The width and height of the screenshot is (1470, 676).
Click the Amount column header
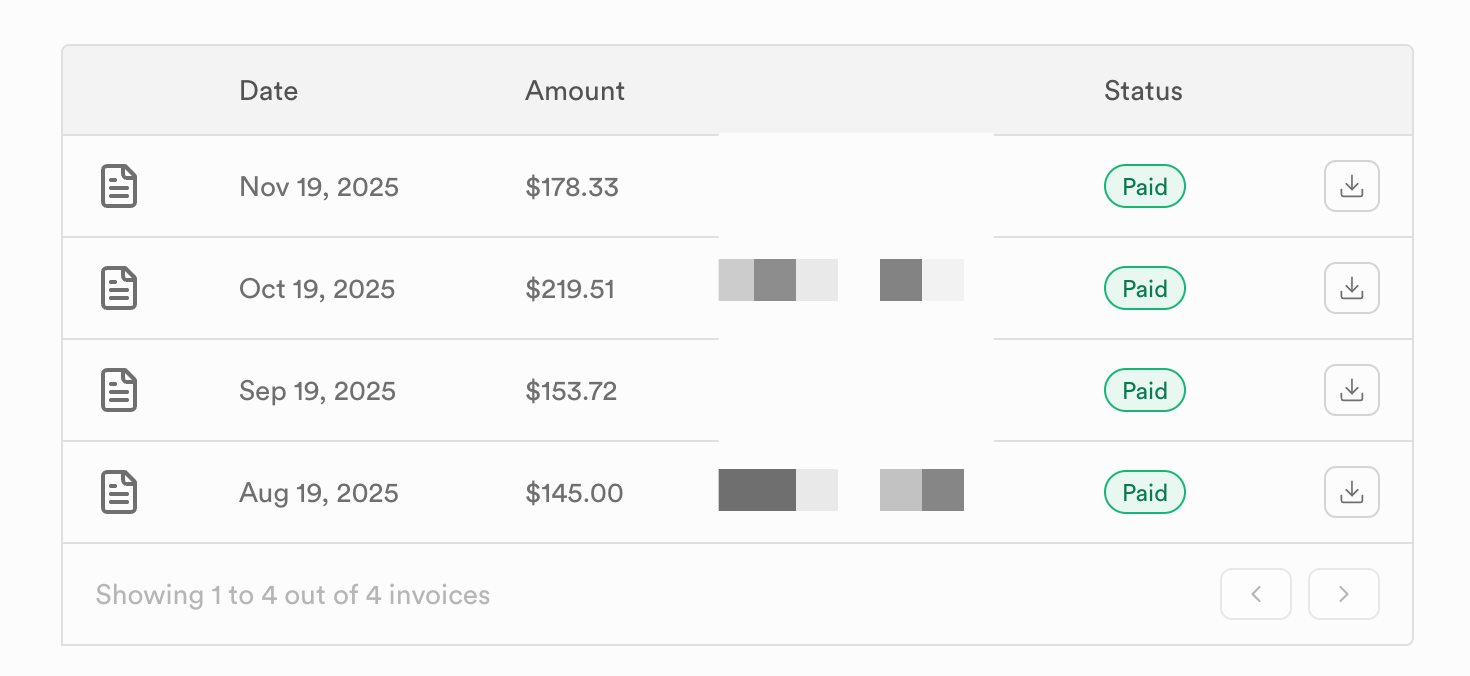(575, 91)
